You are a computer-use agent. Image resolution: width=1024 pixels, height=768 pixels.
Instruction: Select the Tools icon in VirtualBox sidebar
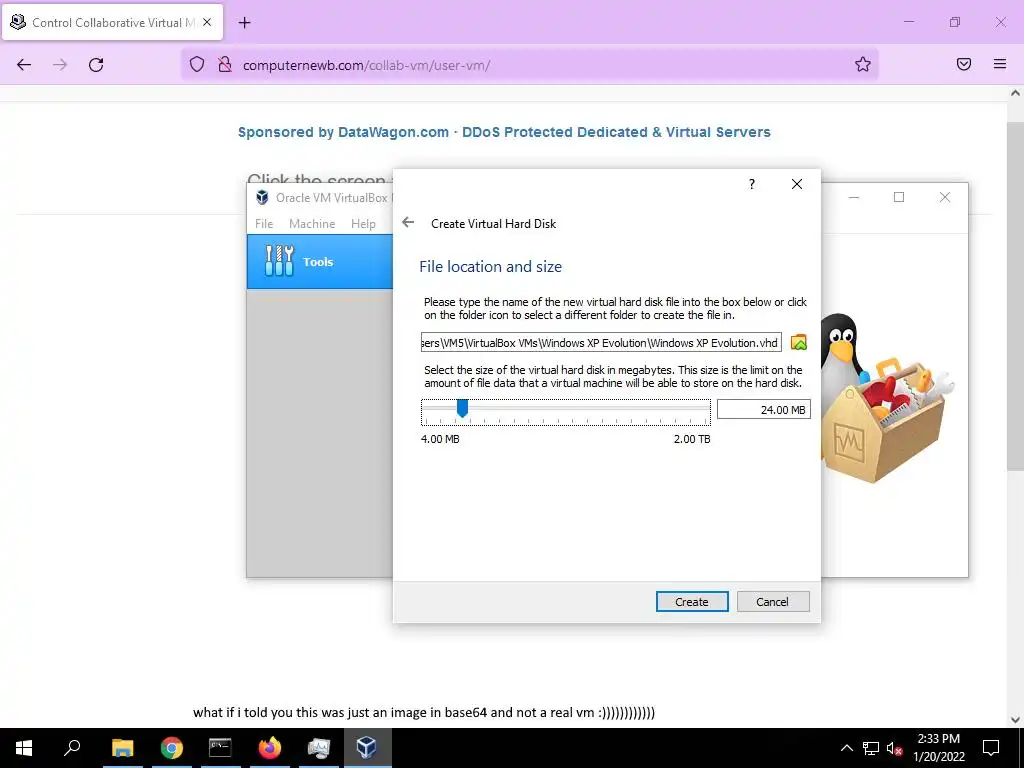[x=280, y=261]
